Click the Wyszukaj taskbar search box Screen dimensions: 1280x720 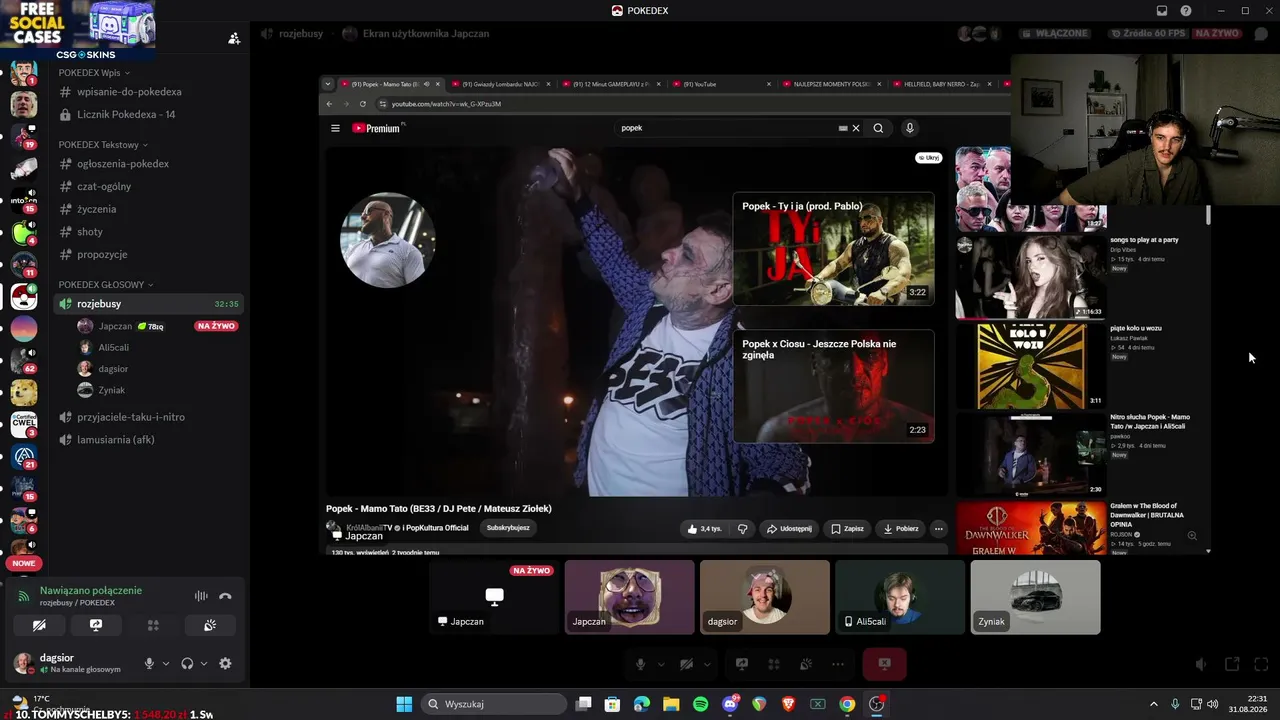tap(493, 704)
